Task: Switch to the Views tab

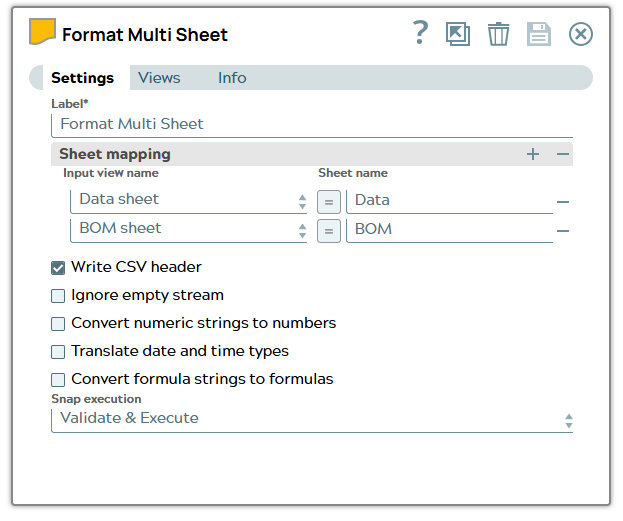Action: 159,77
